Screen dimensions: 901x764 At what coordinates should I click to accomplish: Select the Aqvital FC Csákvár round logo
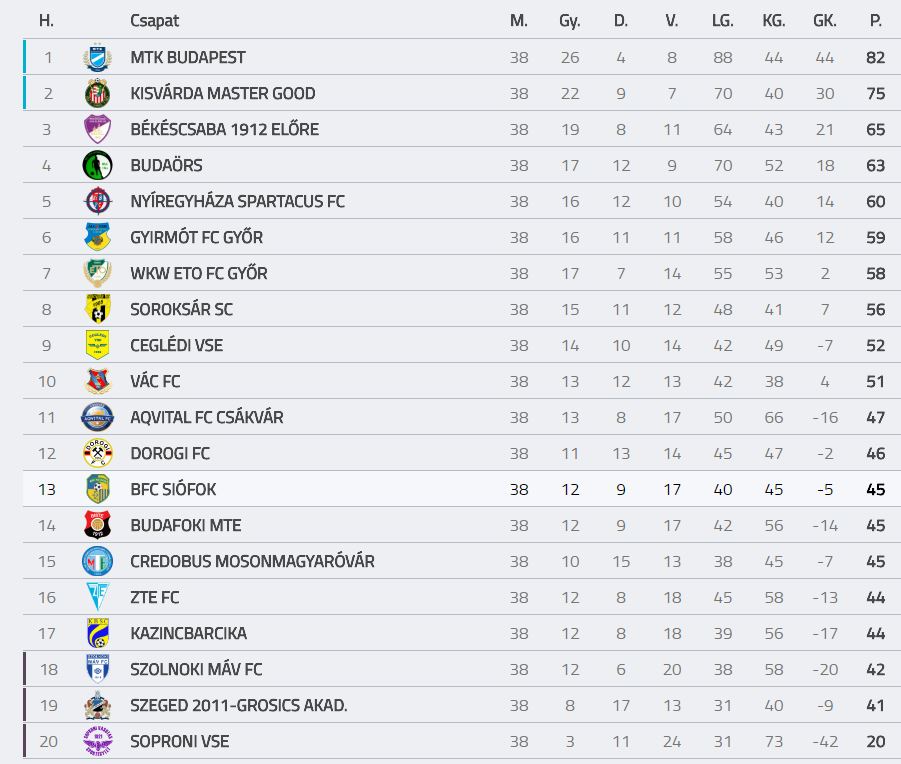click(97, 417)
